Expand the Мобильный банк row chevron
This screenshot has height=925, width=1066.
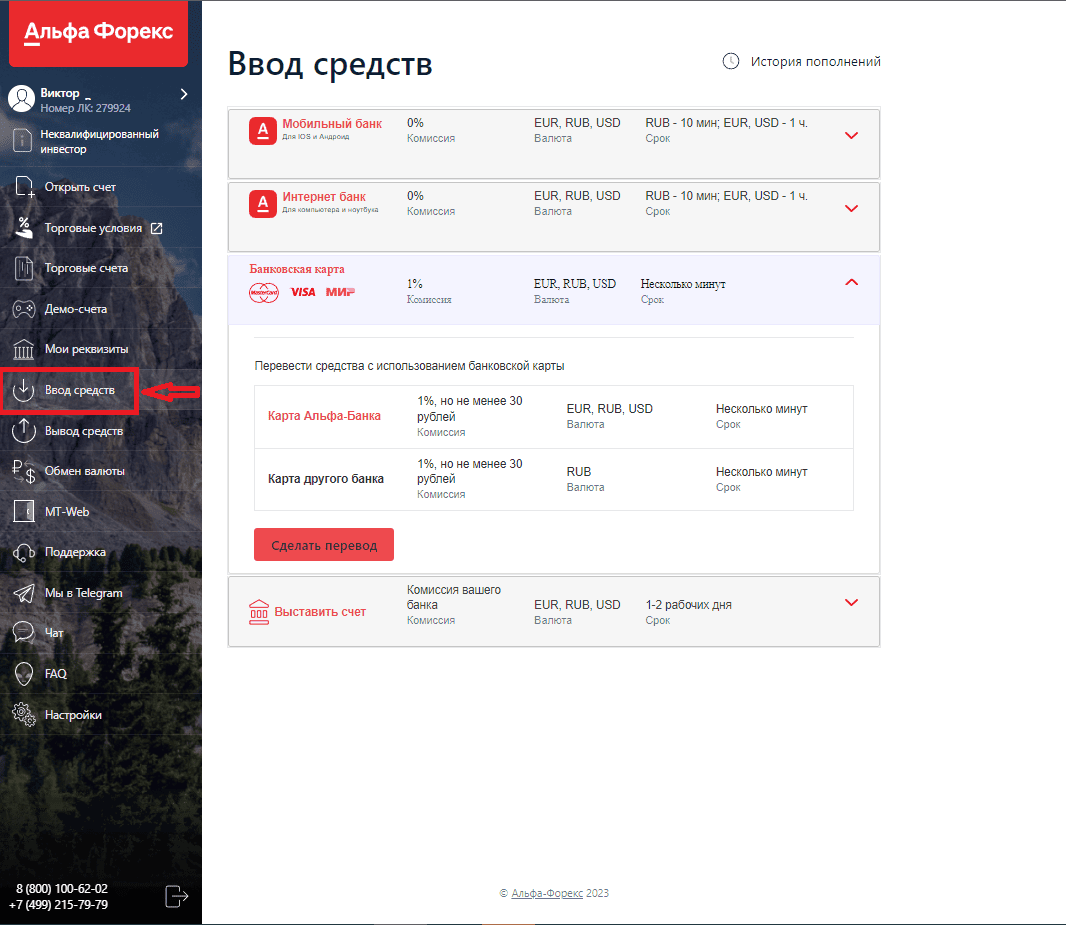tap(851, 135)
